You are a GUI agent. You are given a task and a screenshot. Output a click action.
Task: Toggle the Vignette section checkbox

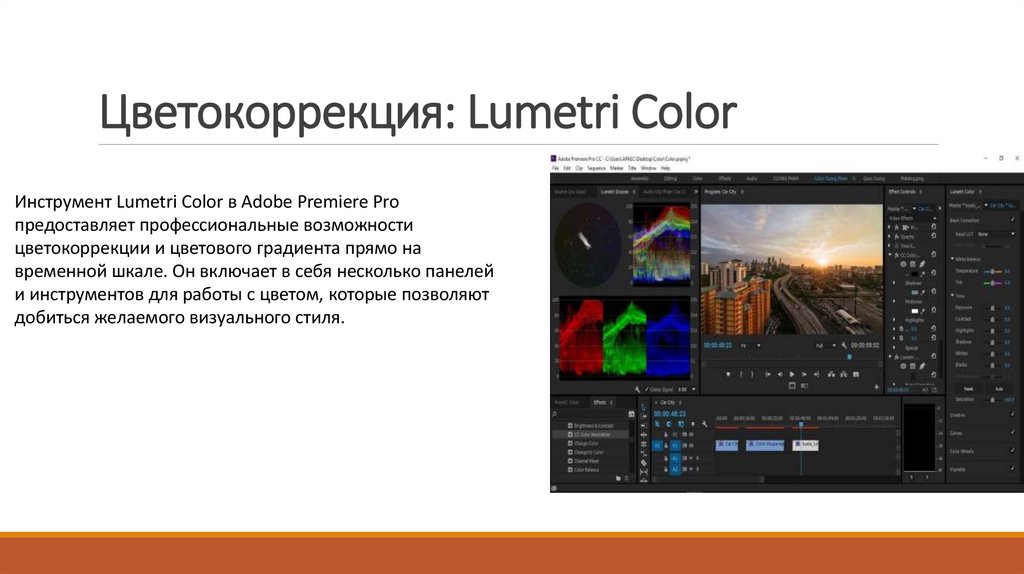click(1012, 469)
